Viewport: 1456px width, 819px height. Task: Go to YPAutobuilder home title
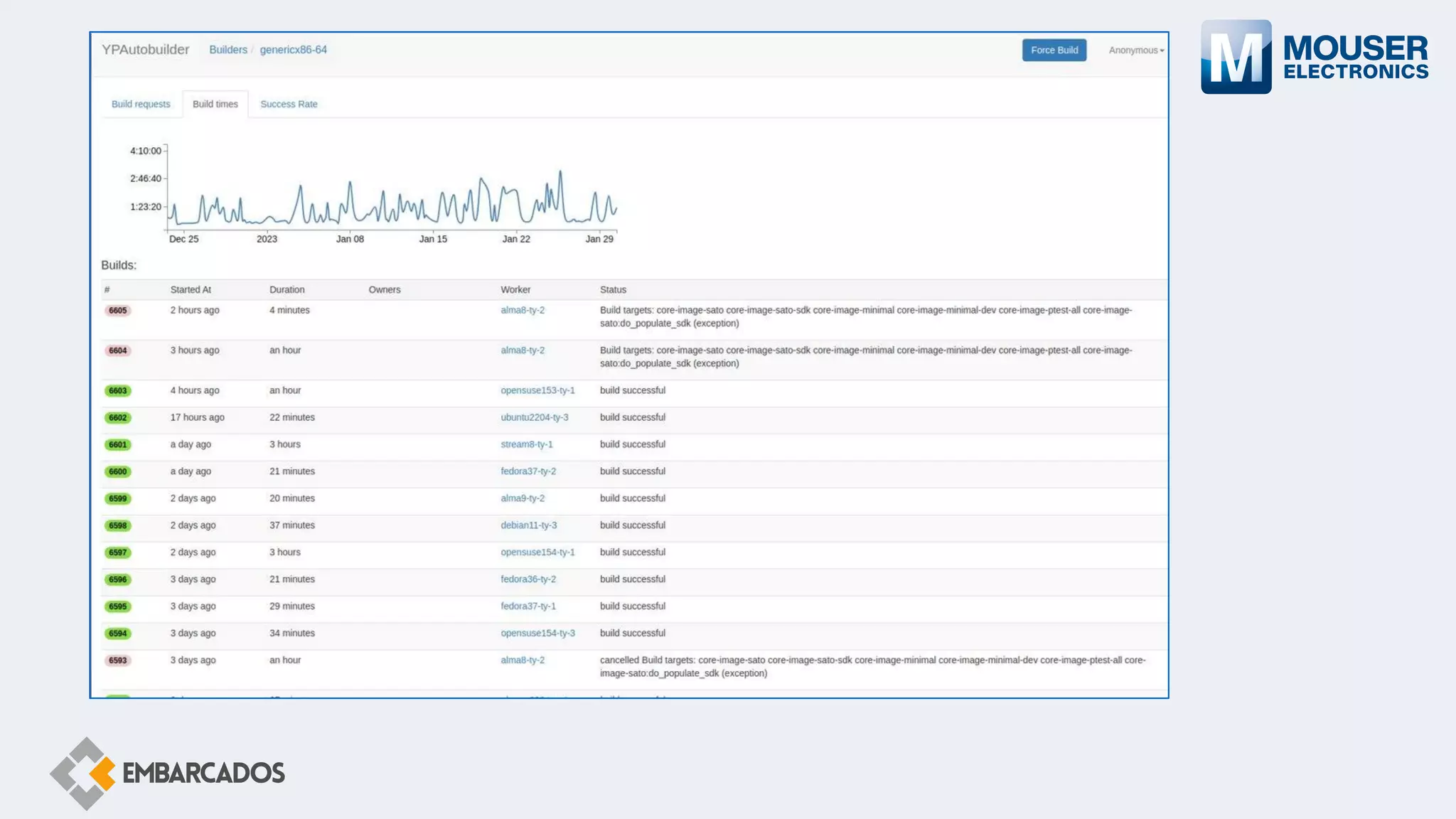pos(145,50)
